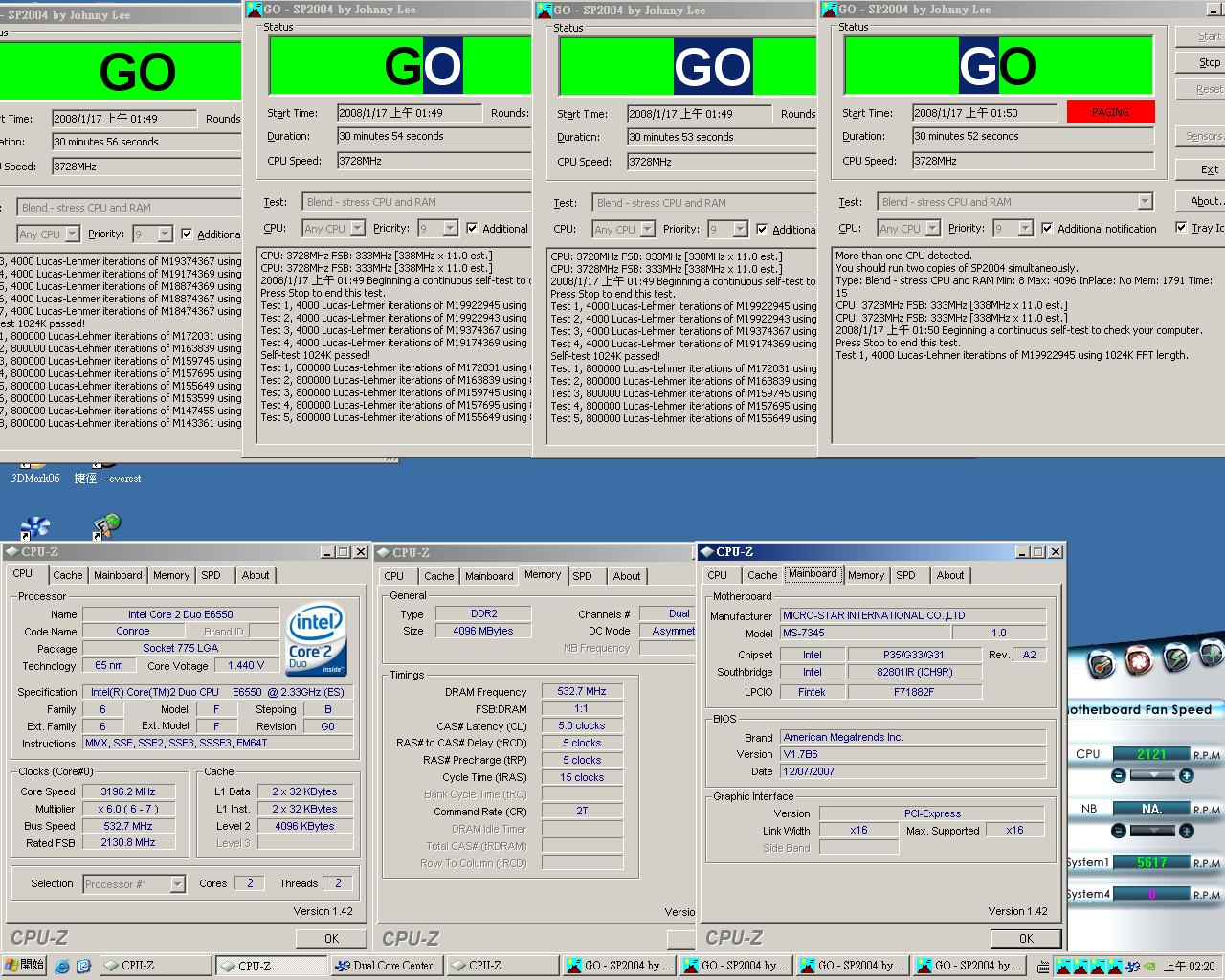Click Sensors button in SP2004
The image size is (1225, 980).
(x=1204, y=136)
